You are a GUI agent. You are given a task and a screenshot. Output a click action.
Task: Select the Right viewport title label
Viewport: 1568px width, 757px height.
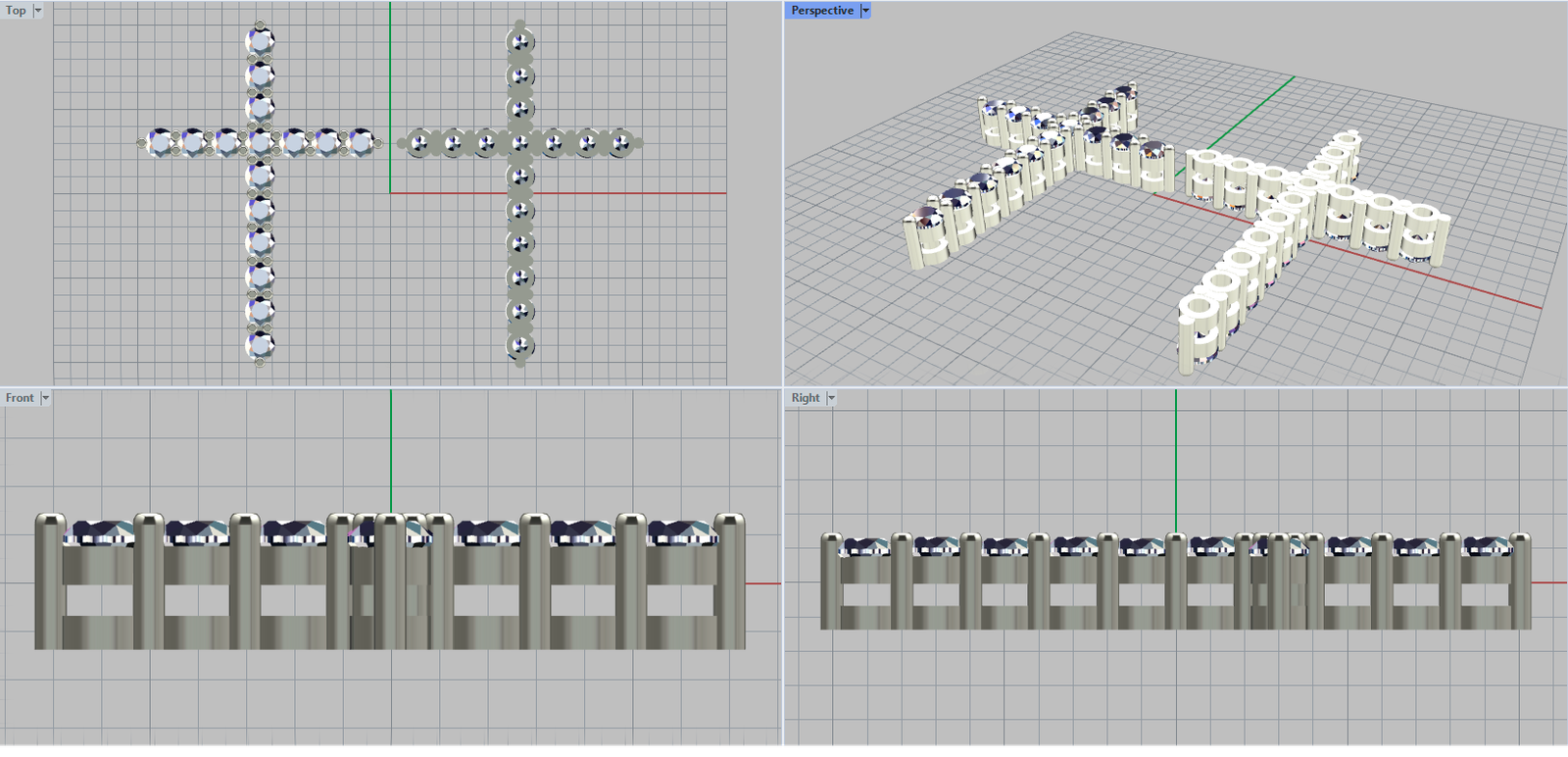[806, 398]
